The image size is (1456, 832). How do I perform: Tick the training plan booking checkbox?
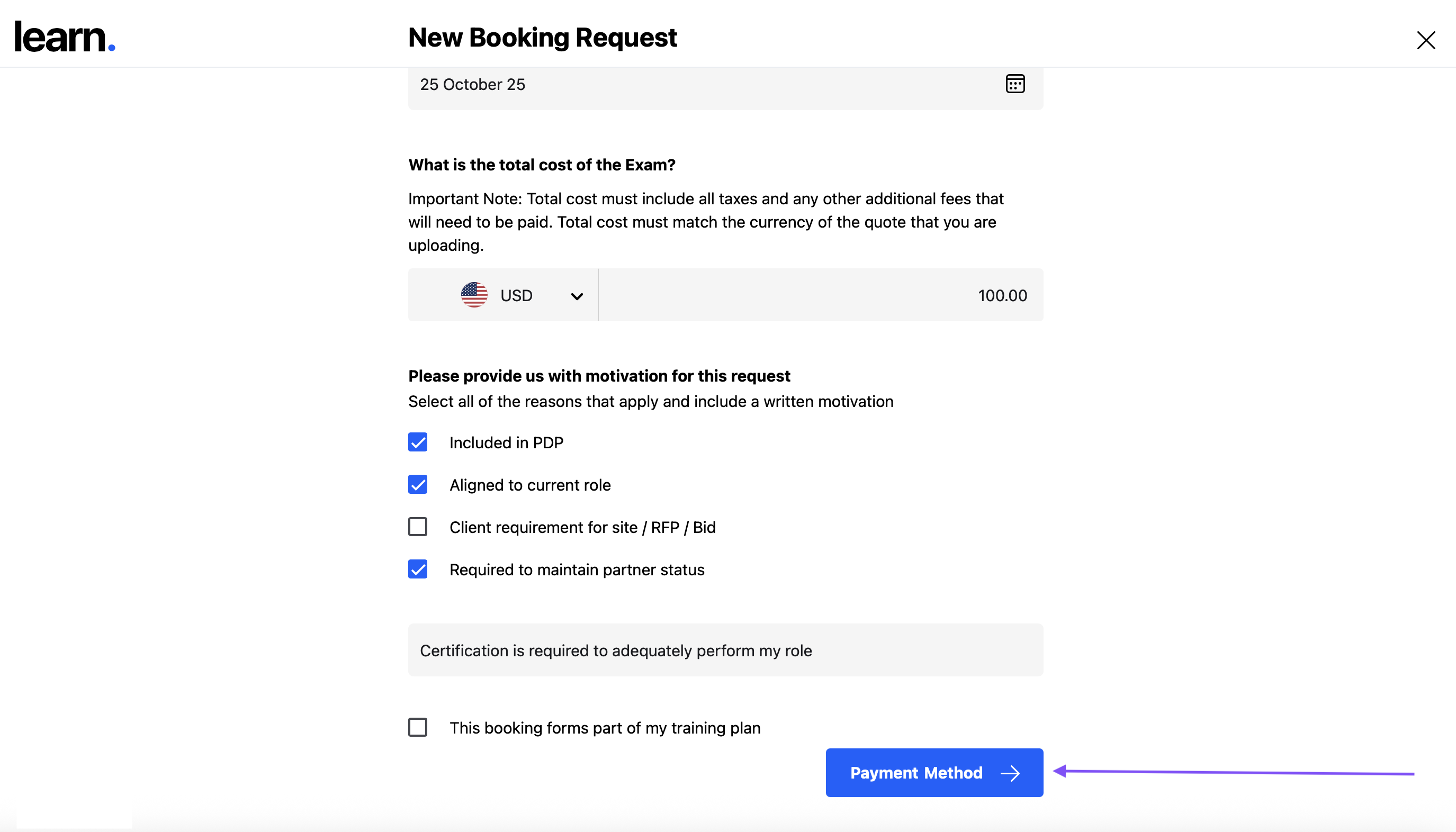coord(418,727)
